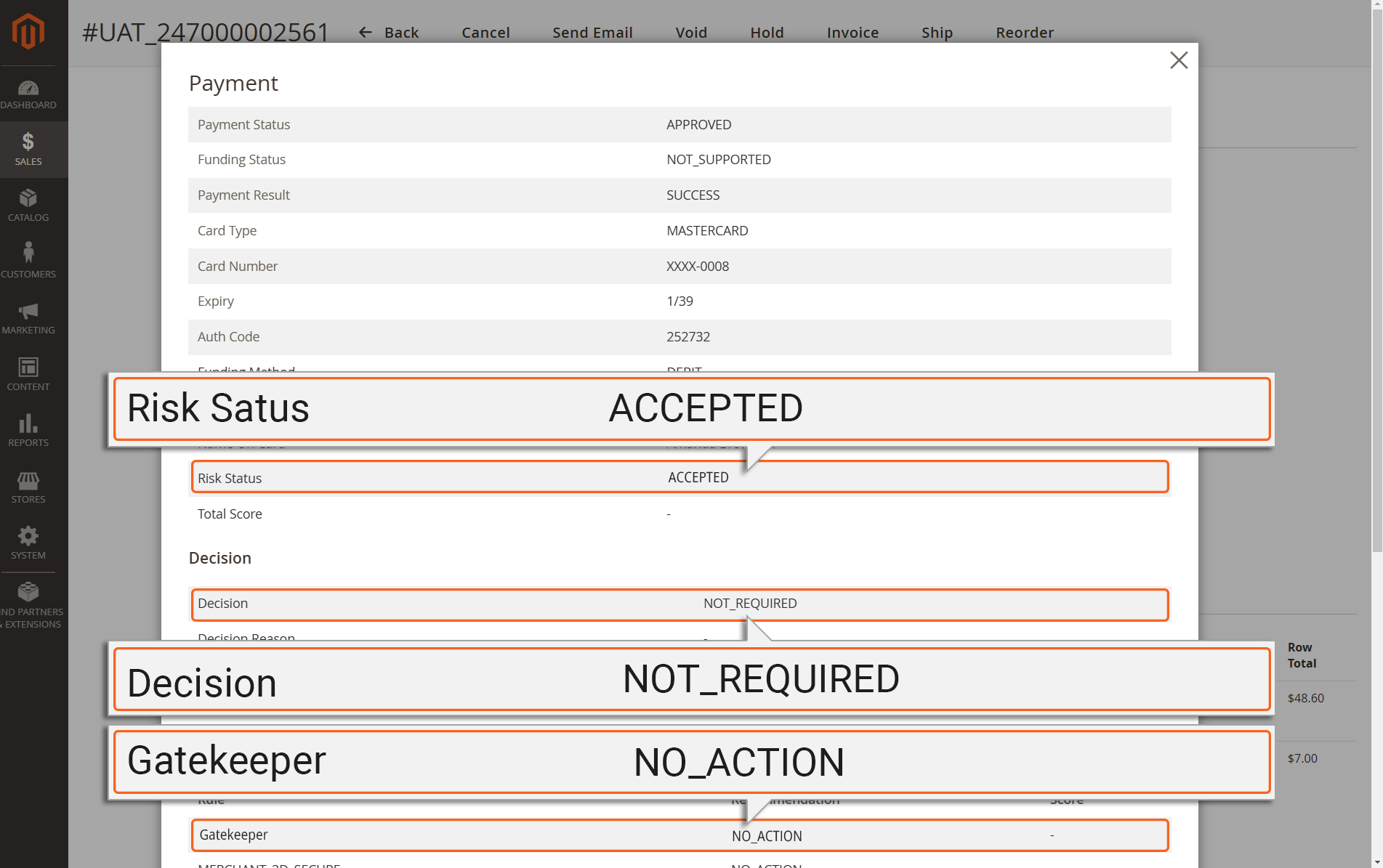Image resolution: width=1383 pixels, height=868 pixels.
Task: Click the Risk Status ACCEPTED row value
Action: [x=698, y=477]
